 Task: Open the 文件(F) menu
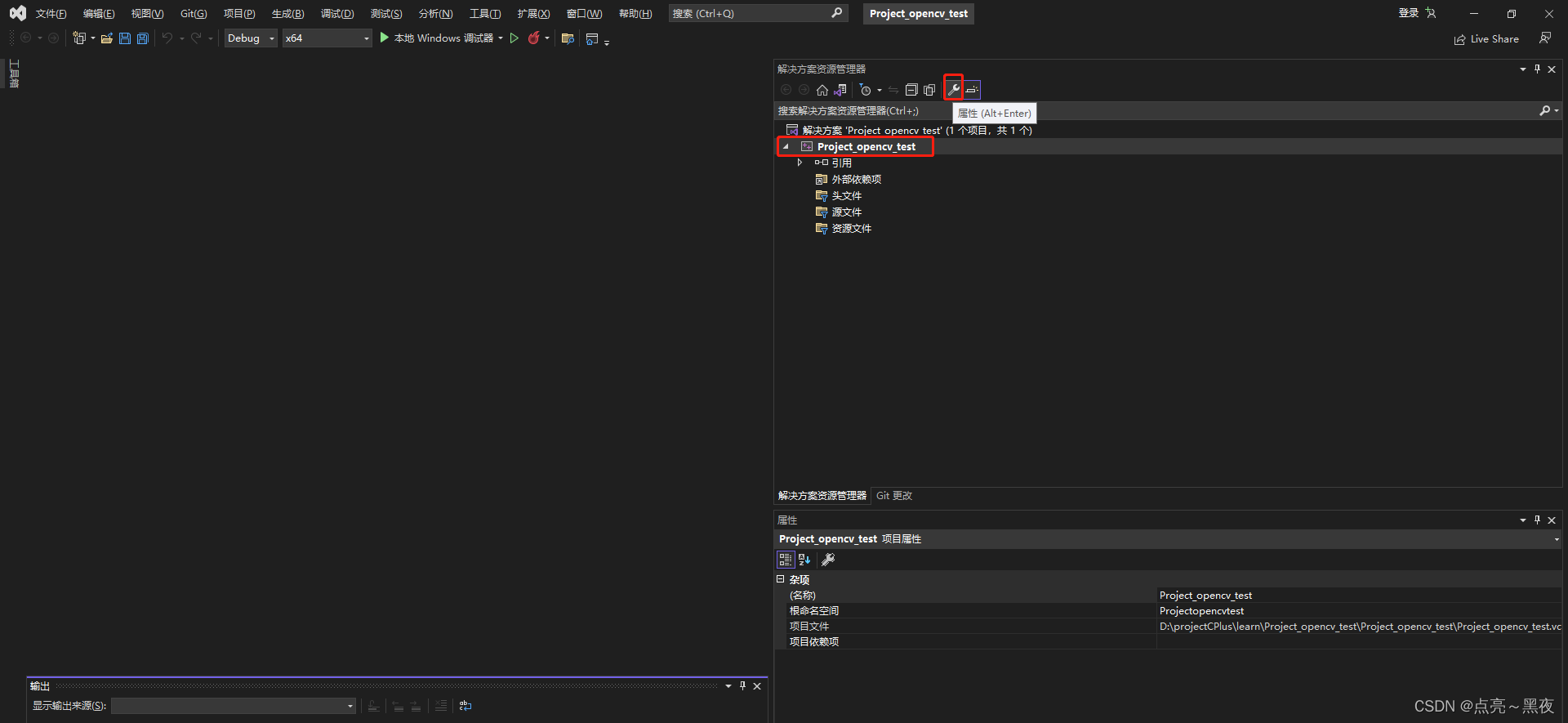(x=51, y=14)
